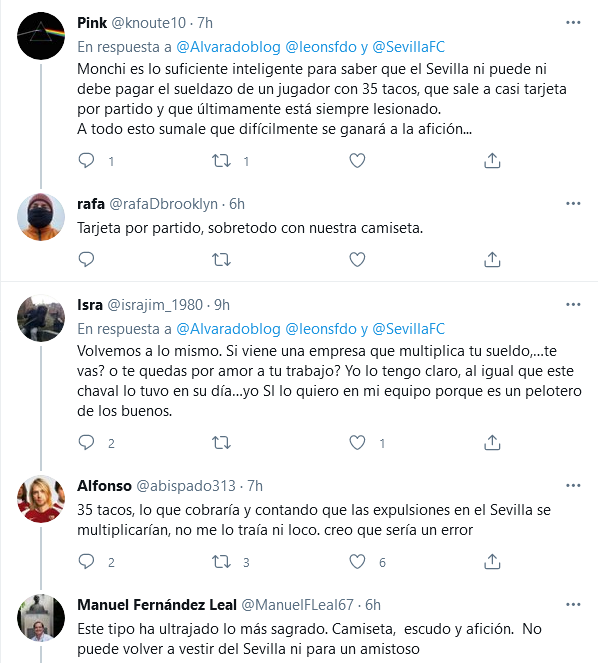This screenshot has width=598, height=663.
Task: Open more options for Pink's tweet
Action: tap(573, 22)
